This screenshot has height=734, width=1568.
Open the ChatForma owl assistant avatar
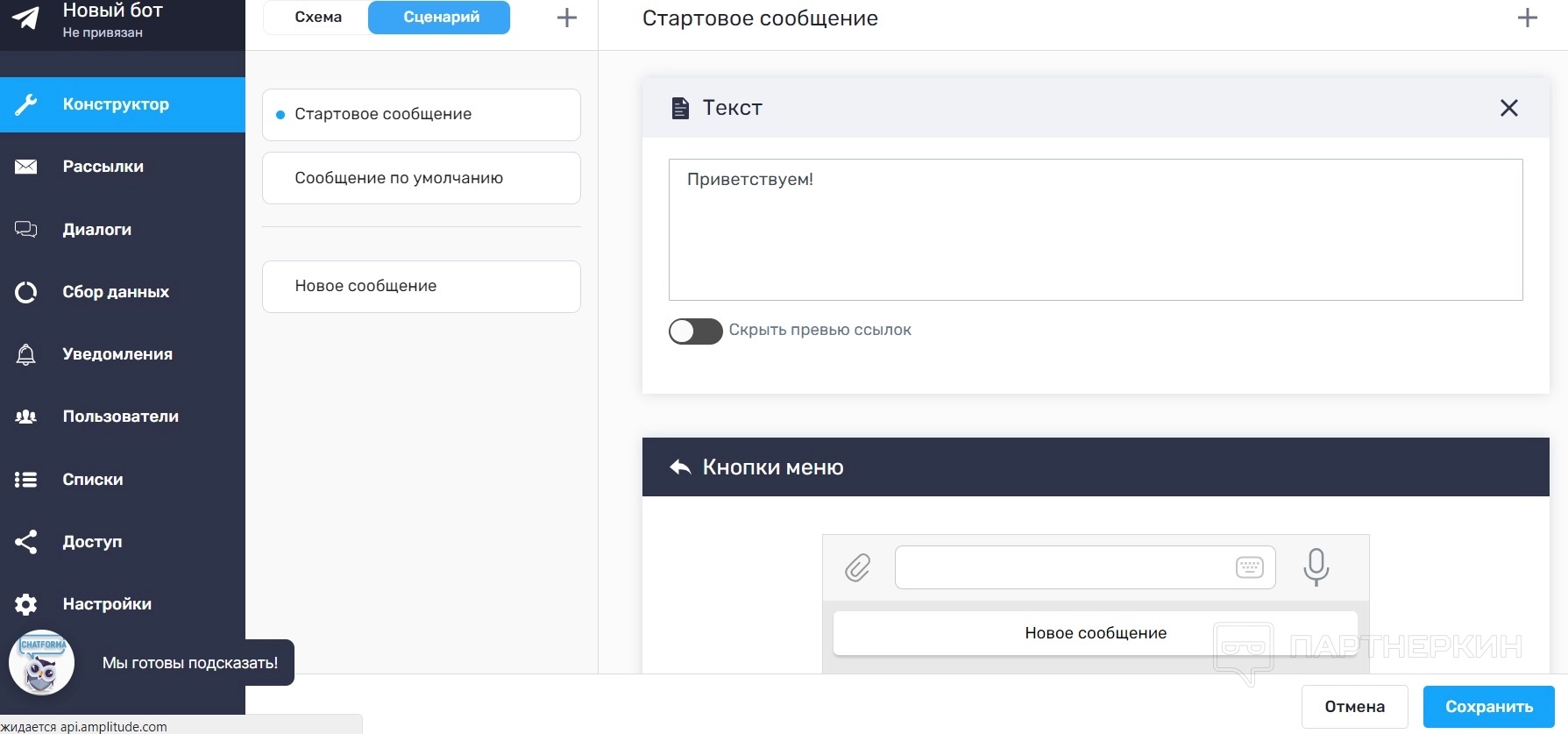[x=41, y=663]
